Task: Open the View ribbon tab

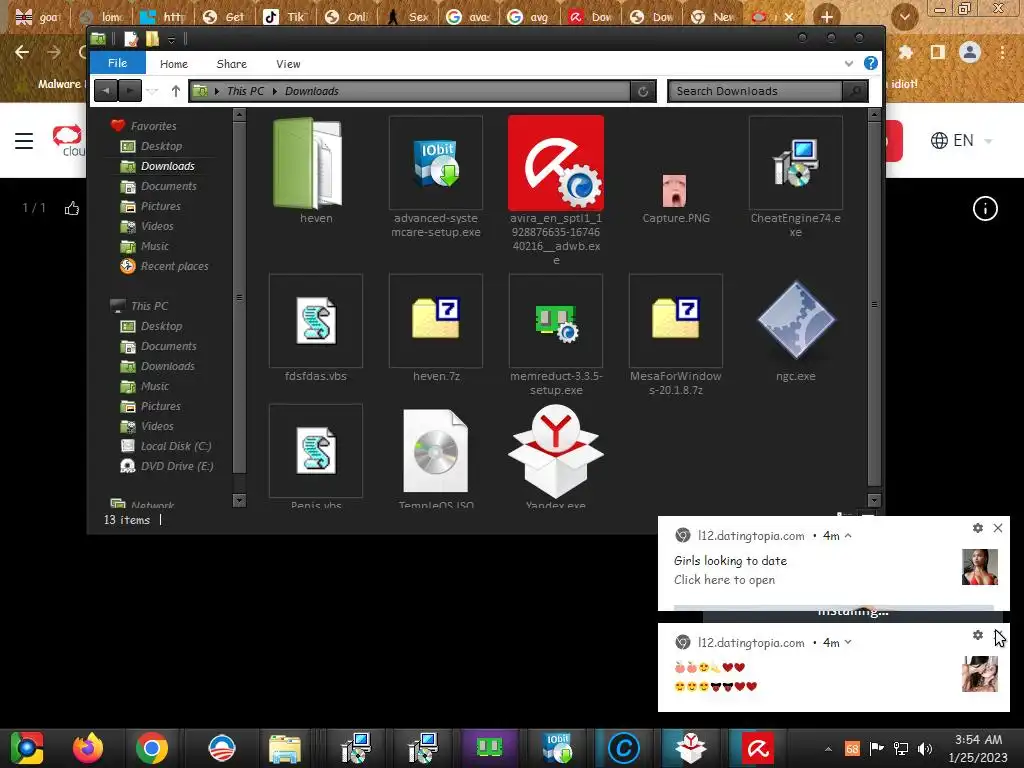Action: point(288,64)
